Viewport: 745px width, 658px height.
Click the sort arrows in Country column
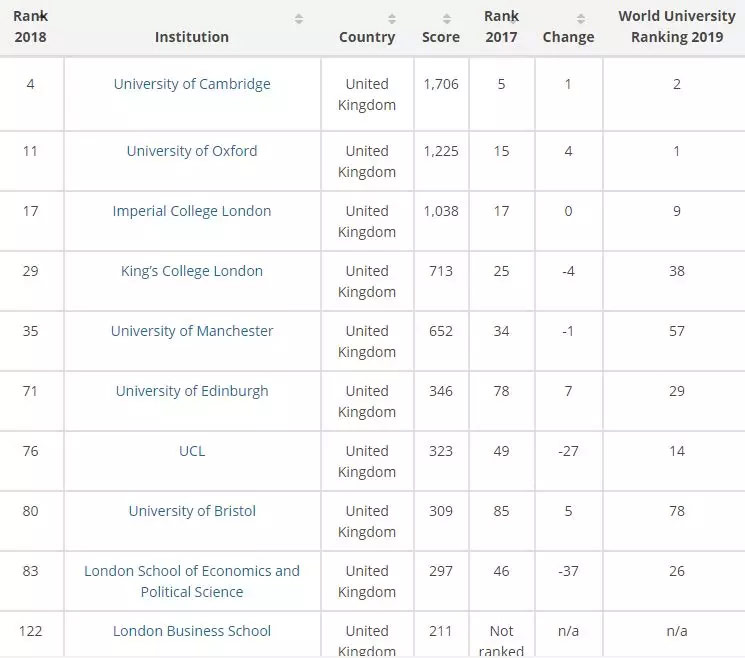click(x=392, y=19)
